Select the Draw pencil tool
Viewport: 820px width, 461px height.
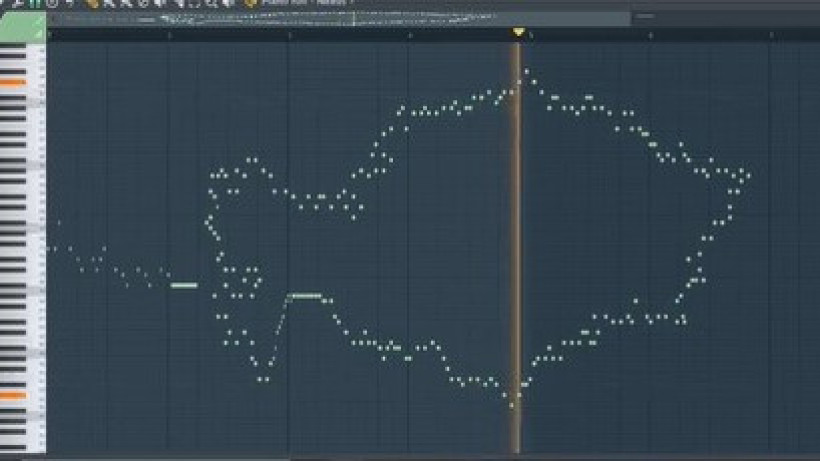pyautogui.click(x=93, y=3)
